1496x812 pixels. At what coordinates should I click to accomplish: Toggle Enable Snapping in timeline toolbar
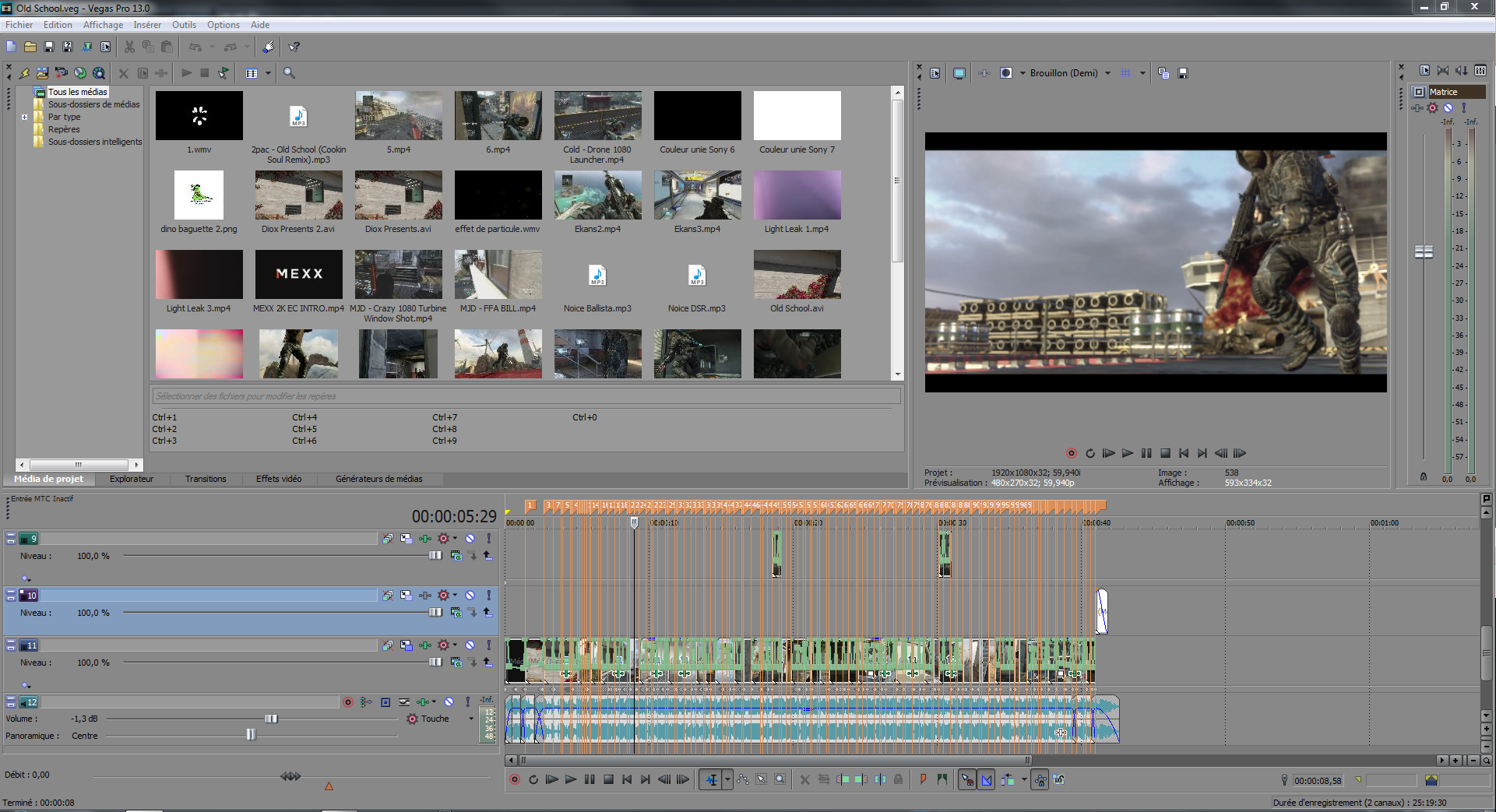click(x=967, y=779)
